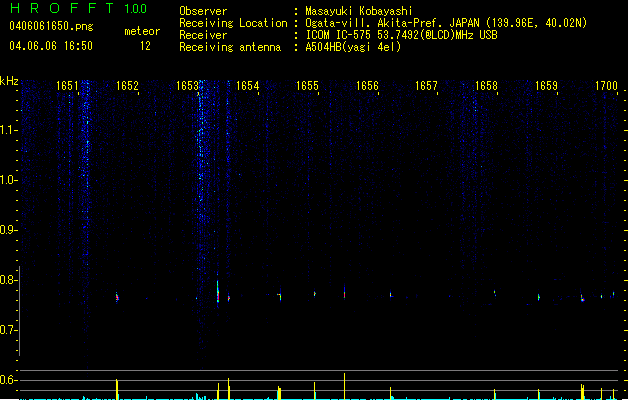Click the meteor echo above the 1658 column
The height and width of the screenshot is (400, 629).
pos(495,293)
